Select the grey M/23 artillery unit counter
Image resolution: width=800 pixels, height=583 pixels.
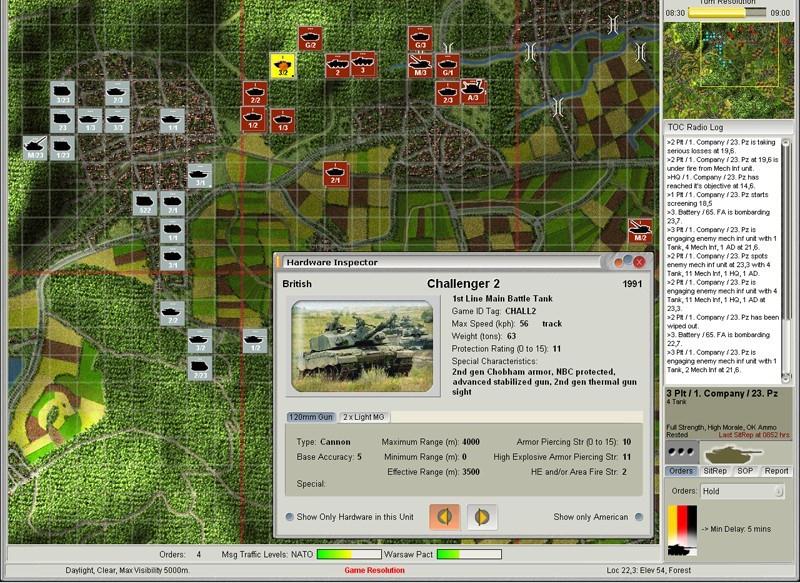36,147
